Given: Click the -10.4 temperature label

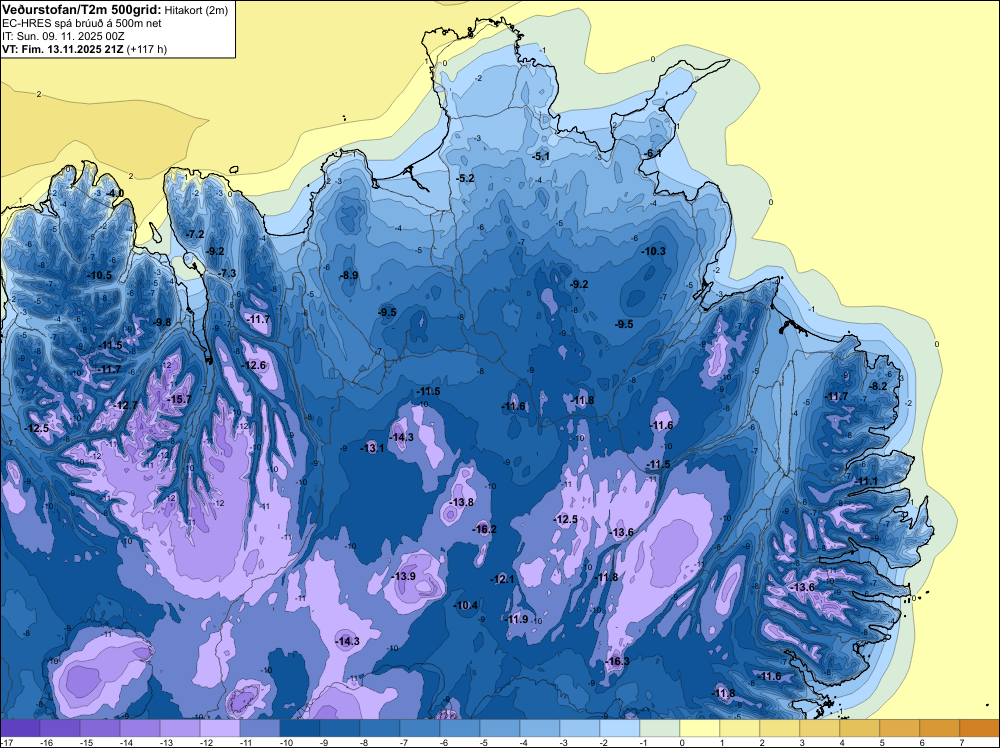Looking at the screenshot, I should coord(466,605).
